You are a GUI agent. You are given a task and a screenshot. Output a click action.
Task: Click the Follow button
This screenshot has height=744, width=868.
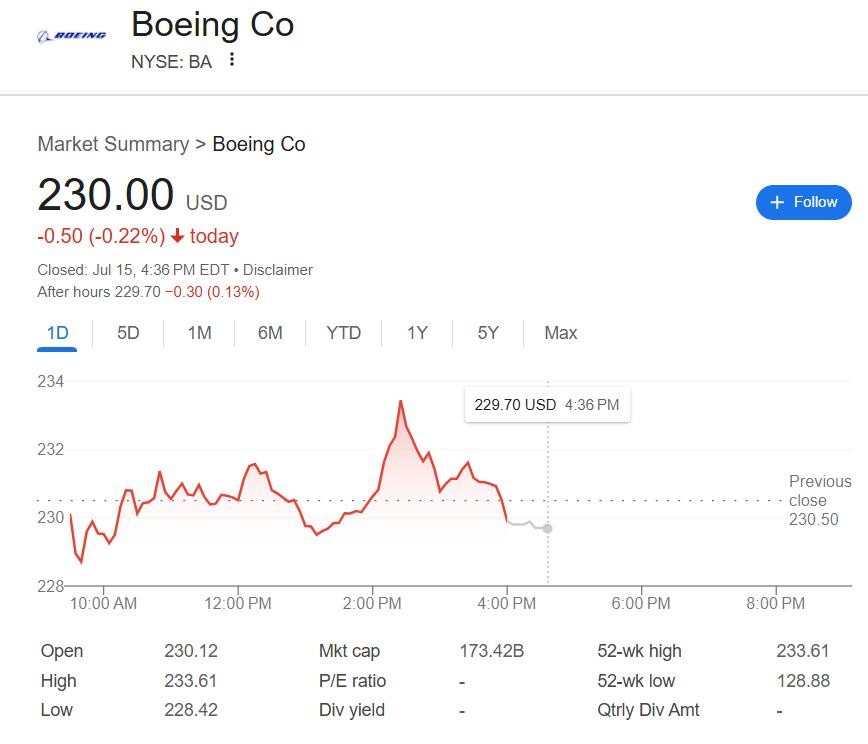point(803,202)
